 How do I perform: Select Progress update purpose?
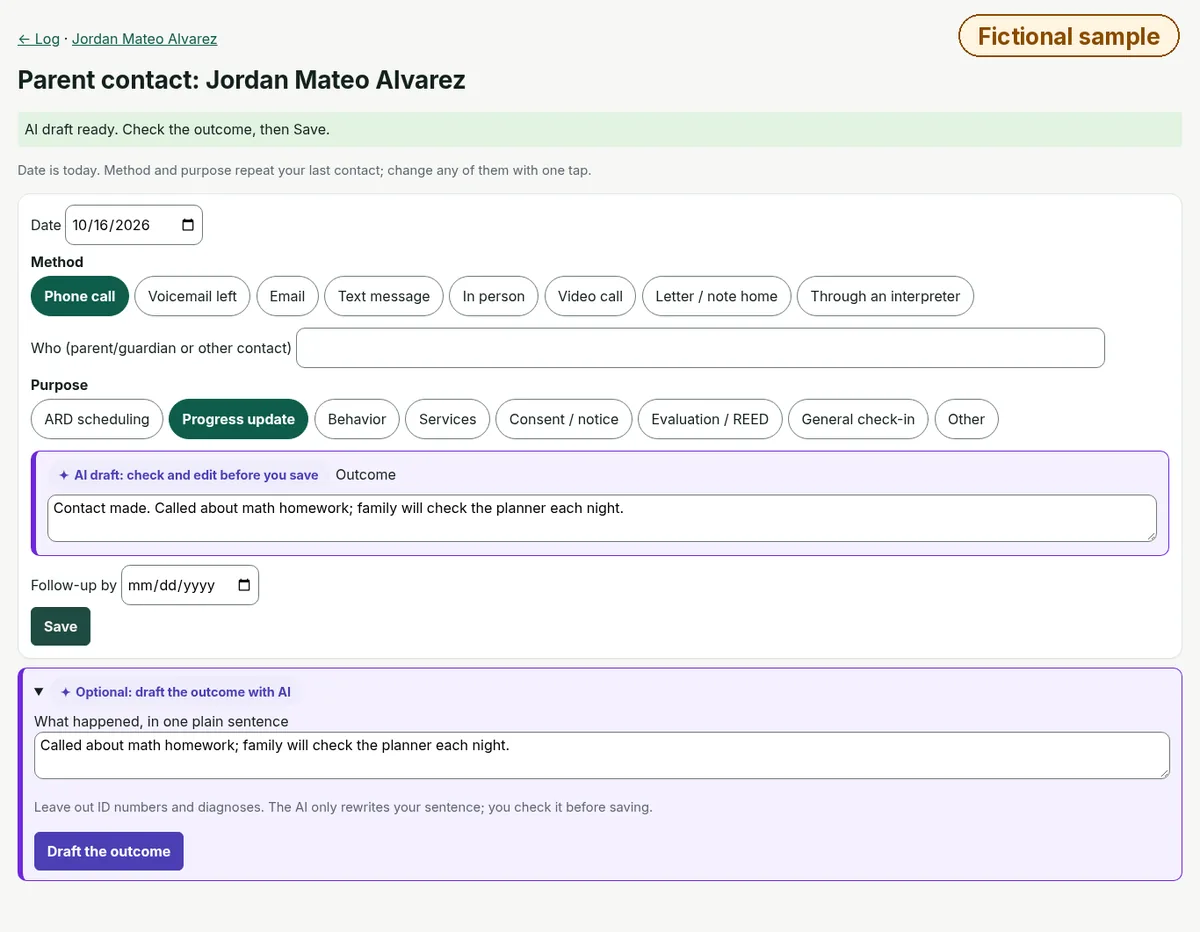tap(238, 419)
